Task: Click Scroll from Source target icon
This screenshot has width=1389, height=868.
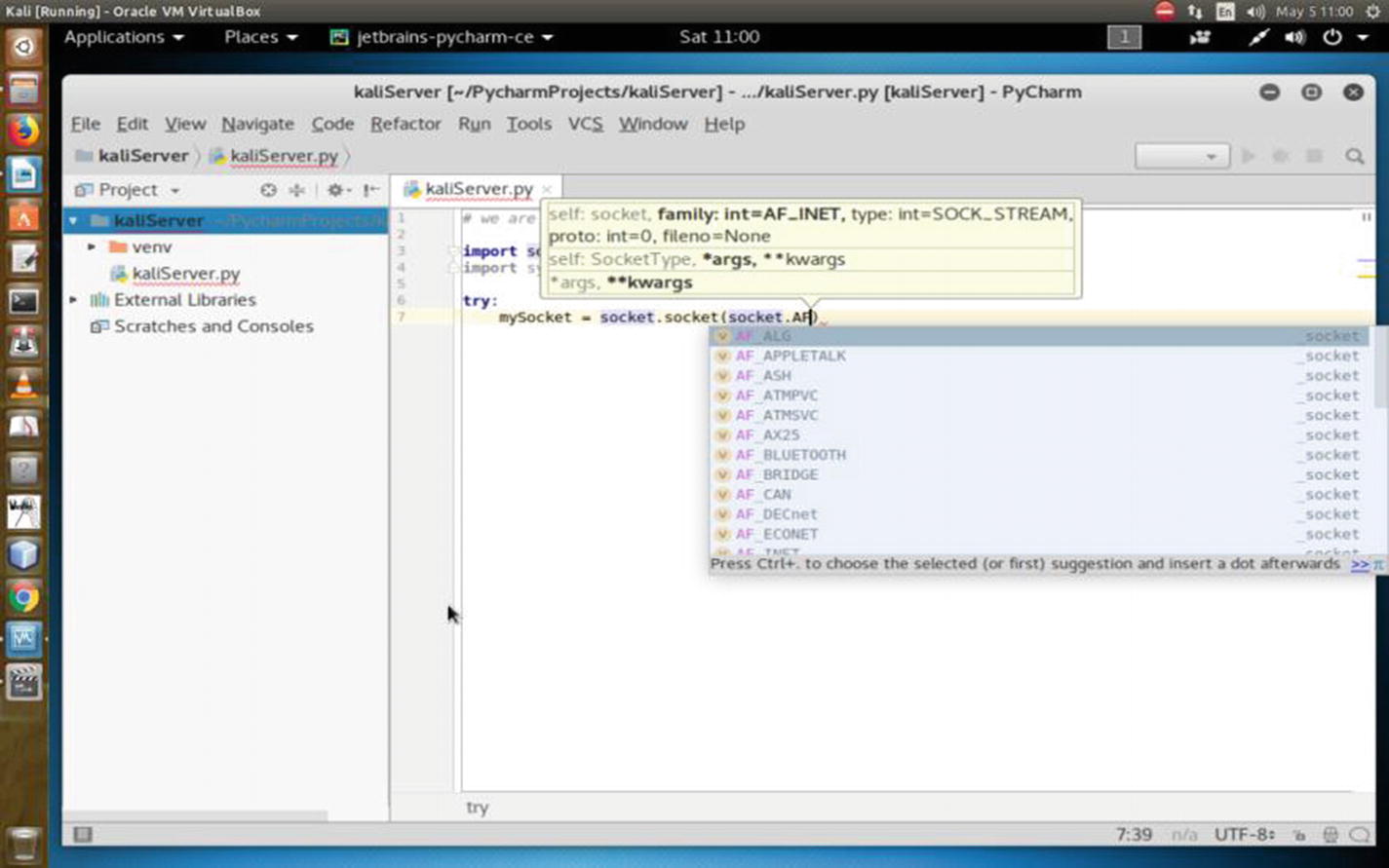Action: pos(268,190)
